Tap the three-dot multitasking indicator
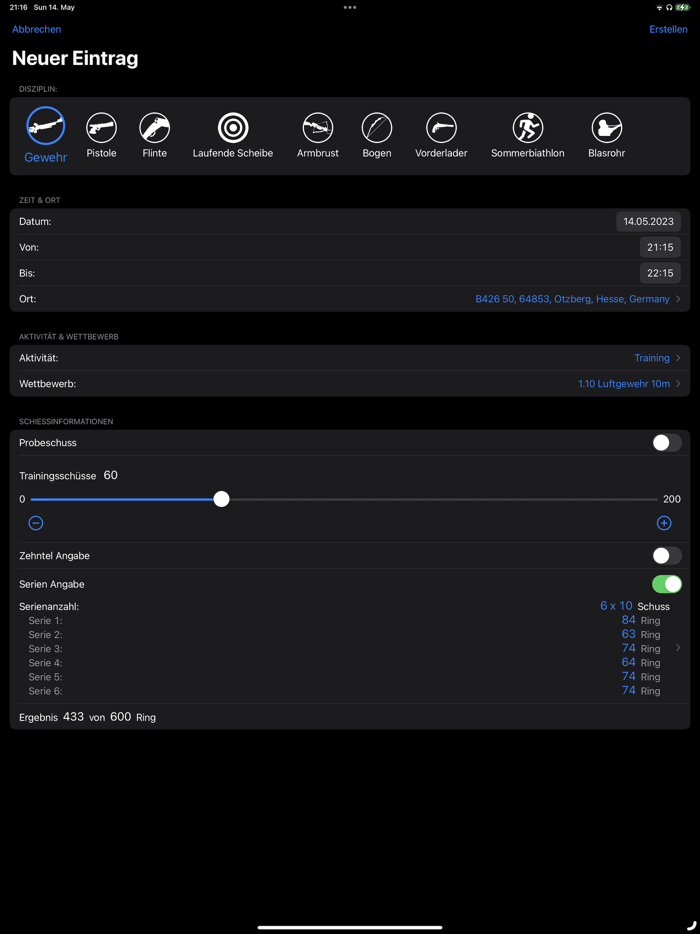 tap(350, 8)
